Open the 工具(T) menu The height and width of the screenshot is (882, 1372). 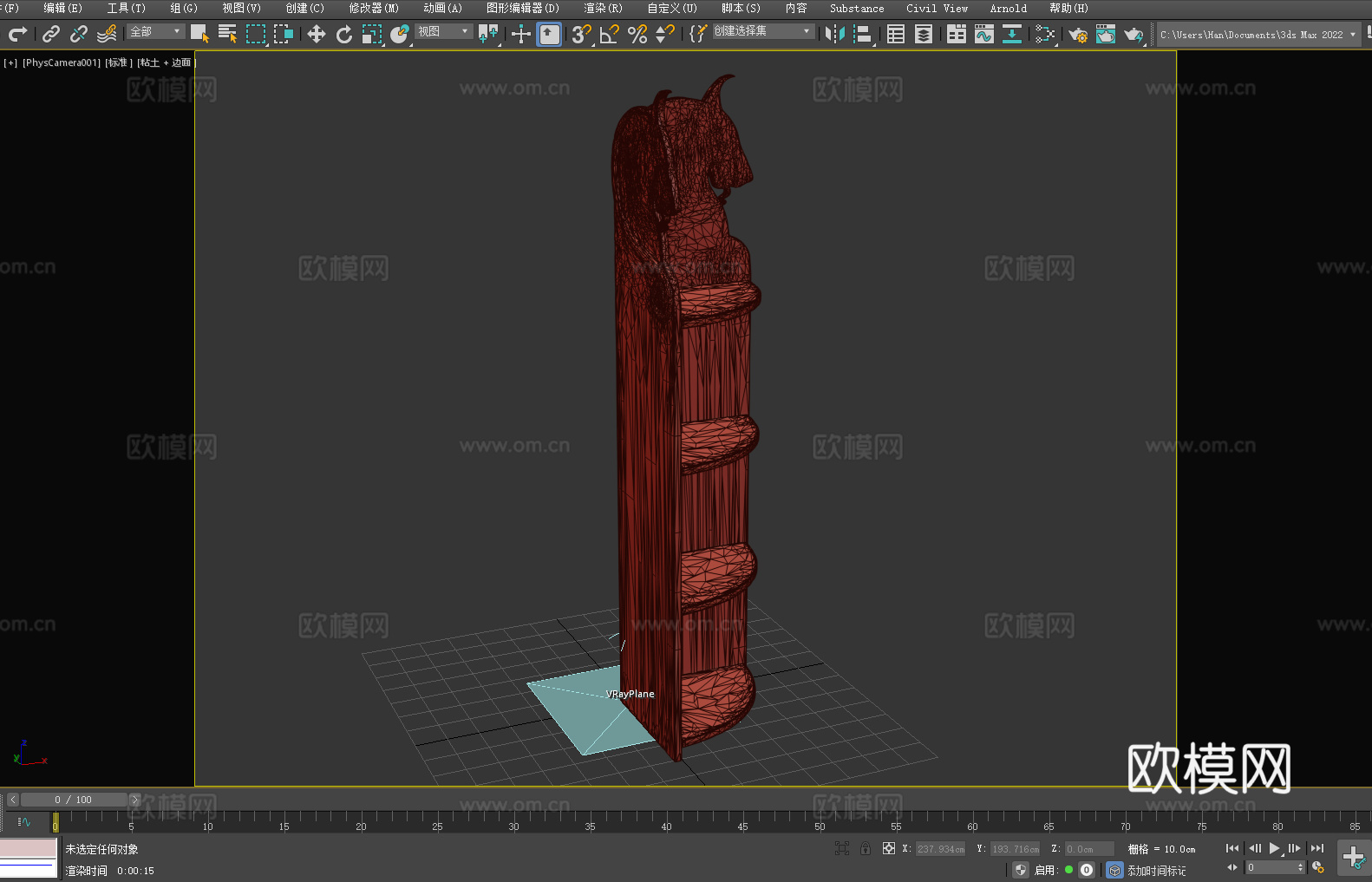pyautogui.click(x=126, y=8)
